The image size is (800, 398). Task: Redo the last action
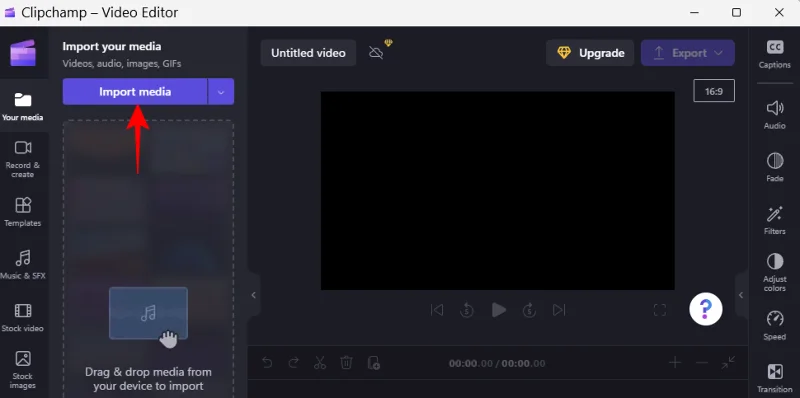pos(293,363)
